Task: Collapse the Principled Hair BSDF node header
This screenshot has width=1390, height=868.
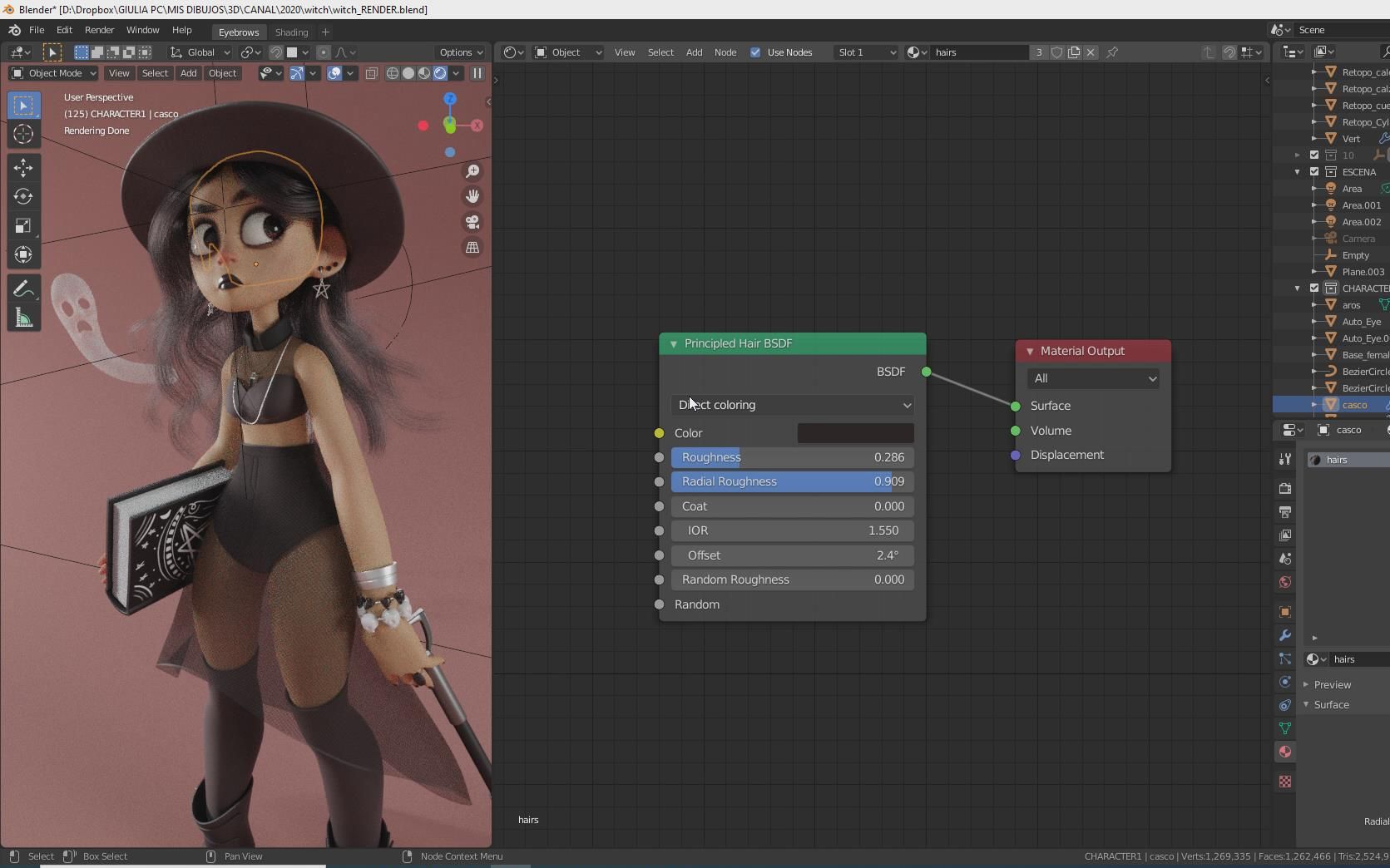Action: [674, 343]
